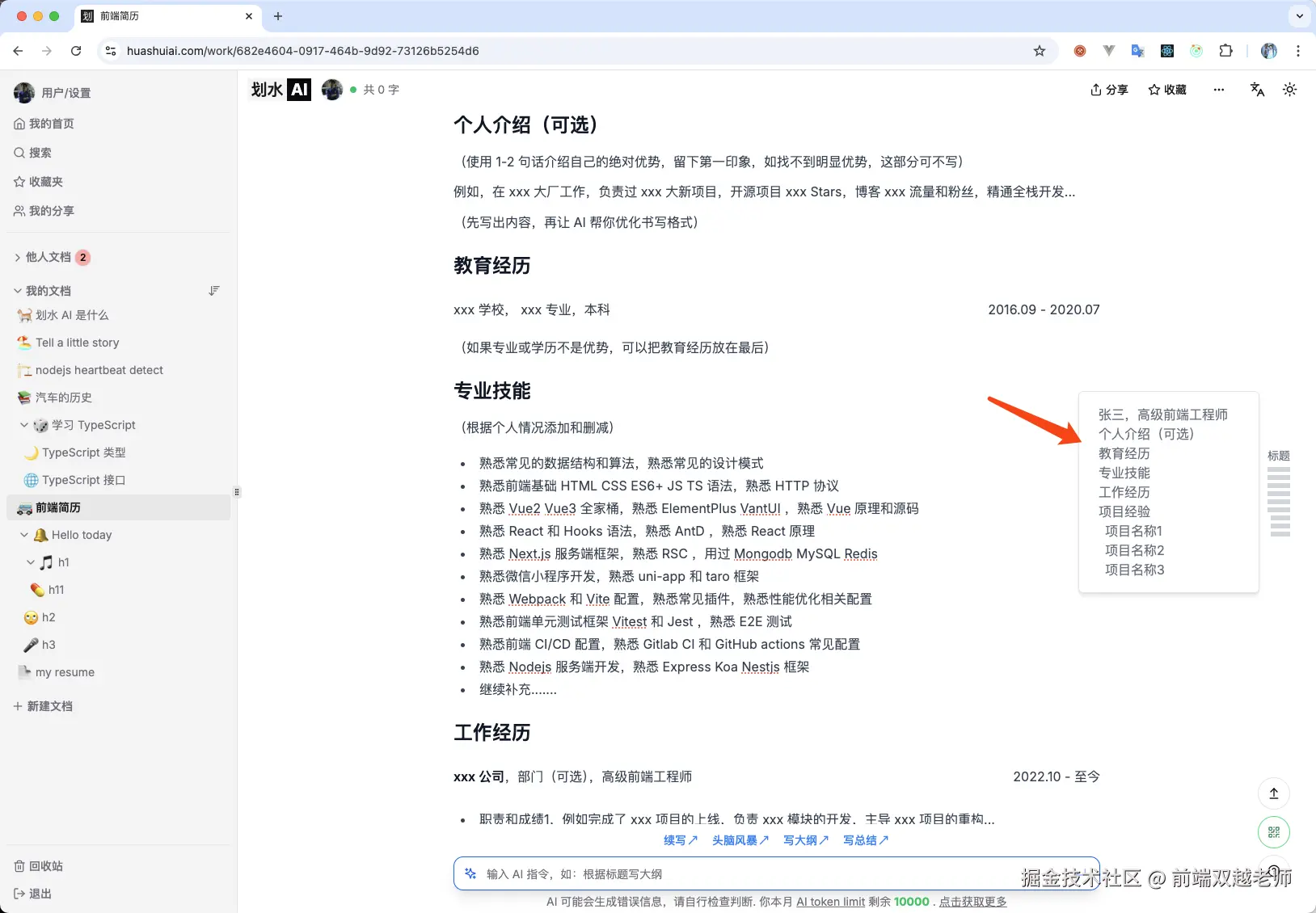Bookmark this page with star icon

coord(1040,51)
